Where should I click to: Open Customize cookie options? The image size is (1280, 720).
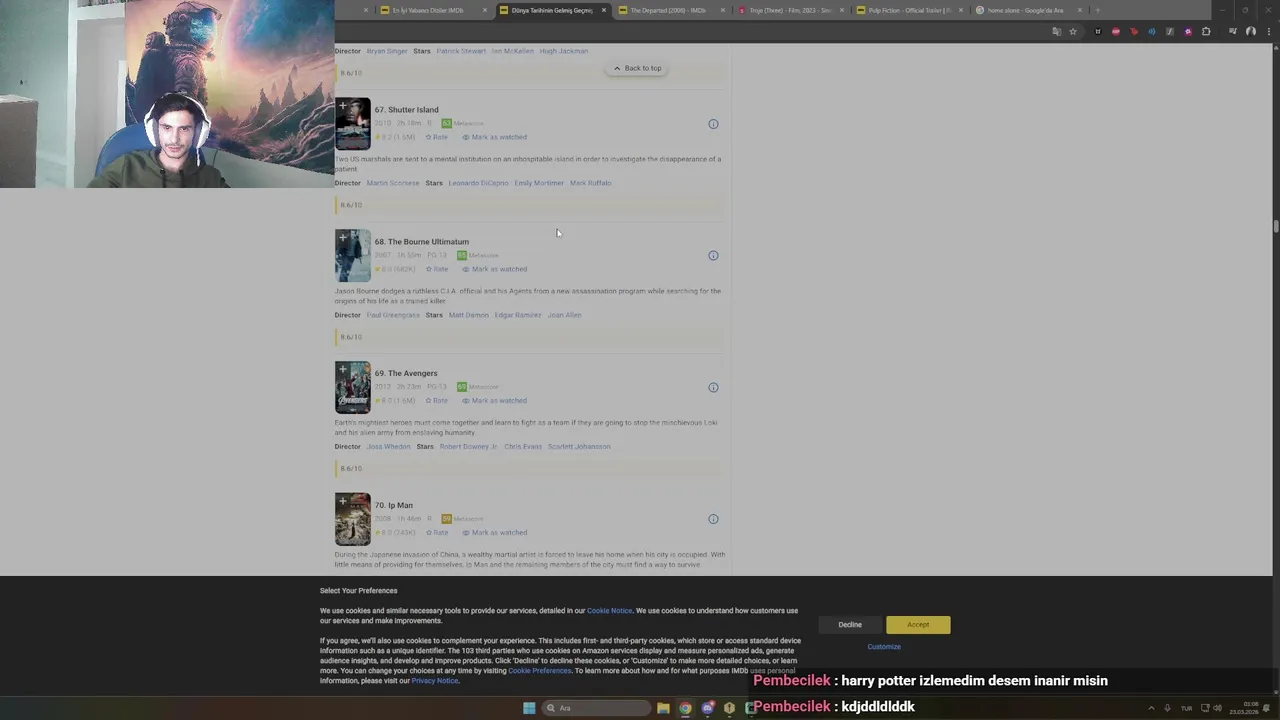(x=884, y=647)
